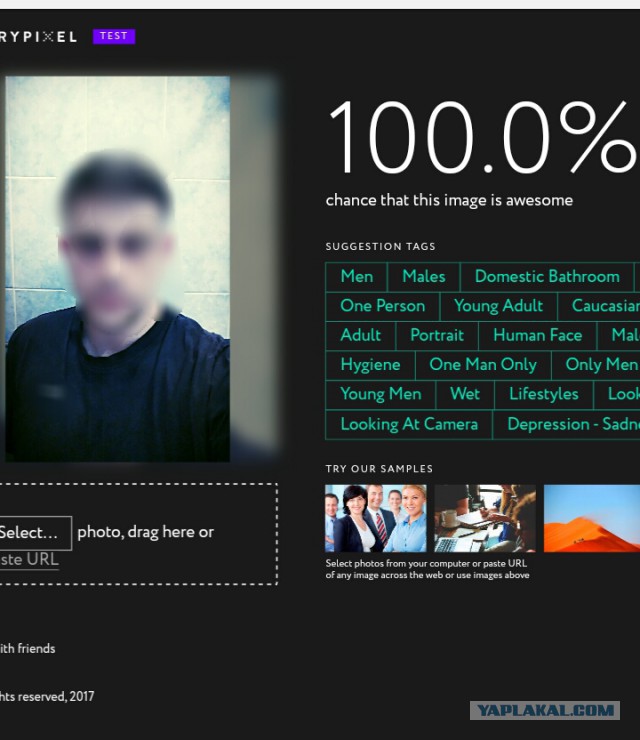
Task: Pick the One Man Only tag
Action: click(483, 365)
